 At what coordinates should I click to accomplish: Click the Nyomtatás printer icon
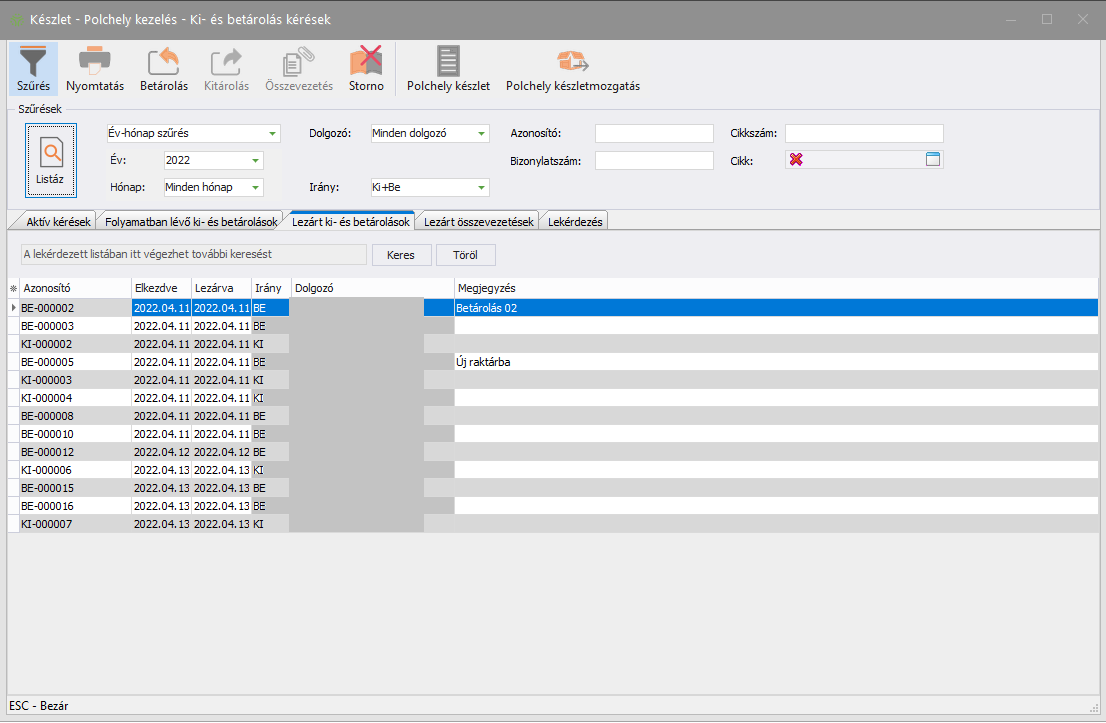point(95,62)
